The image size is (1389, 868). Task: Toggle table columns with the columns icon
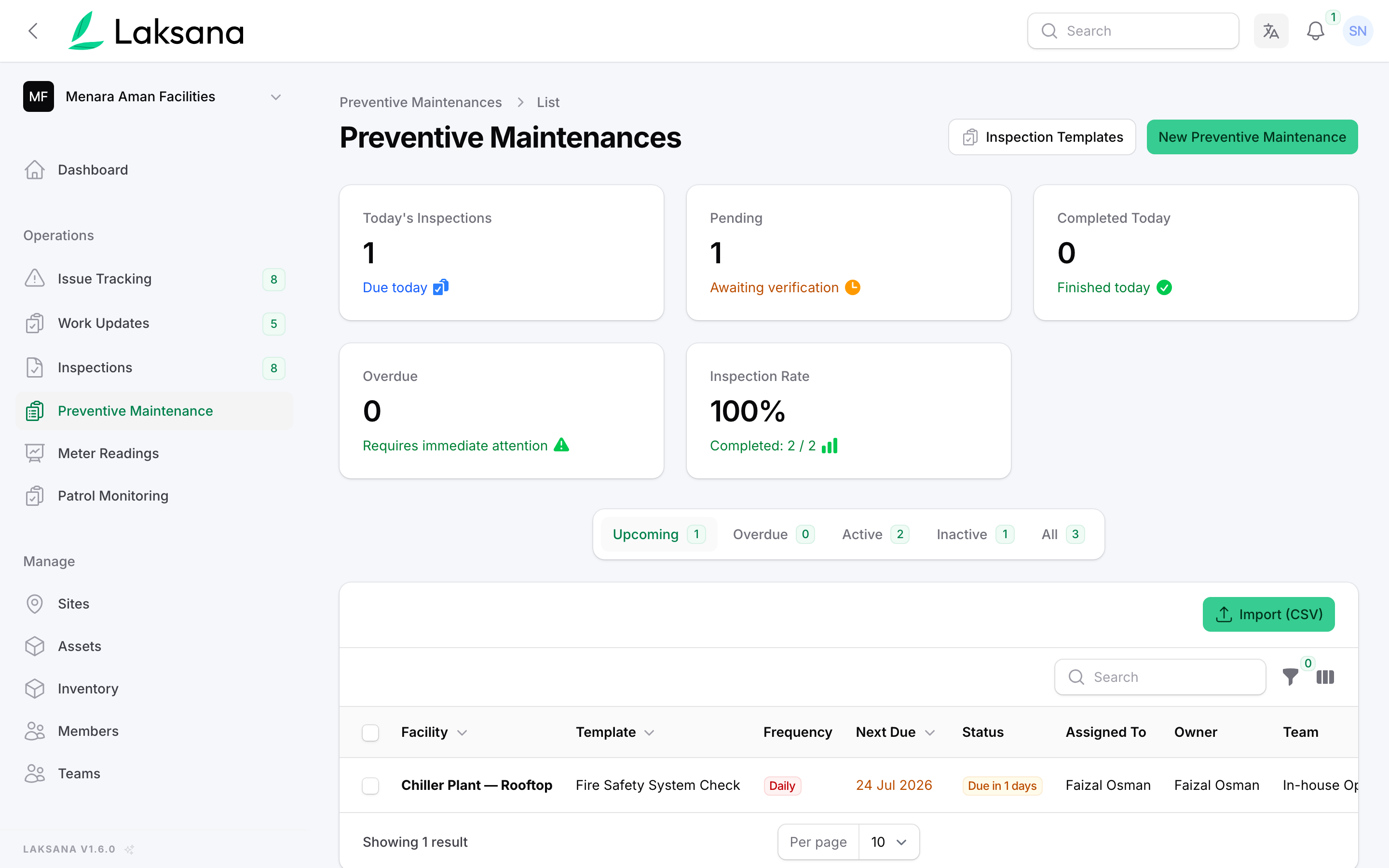1325,678
